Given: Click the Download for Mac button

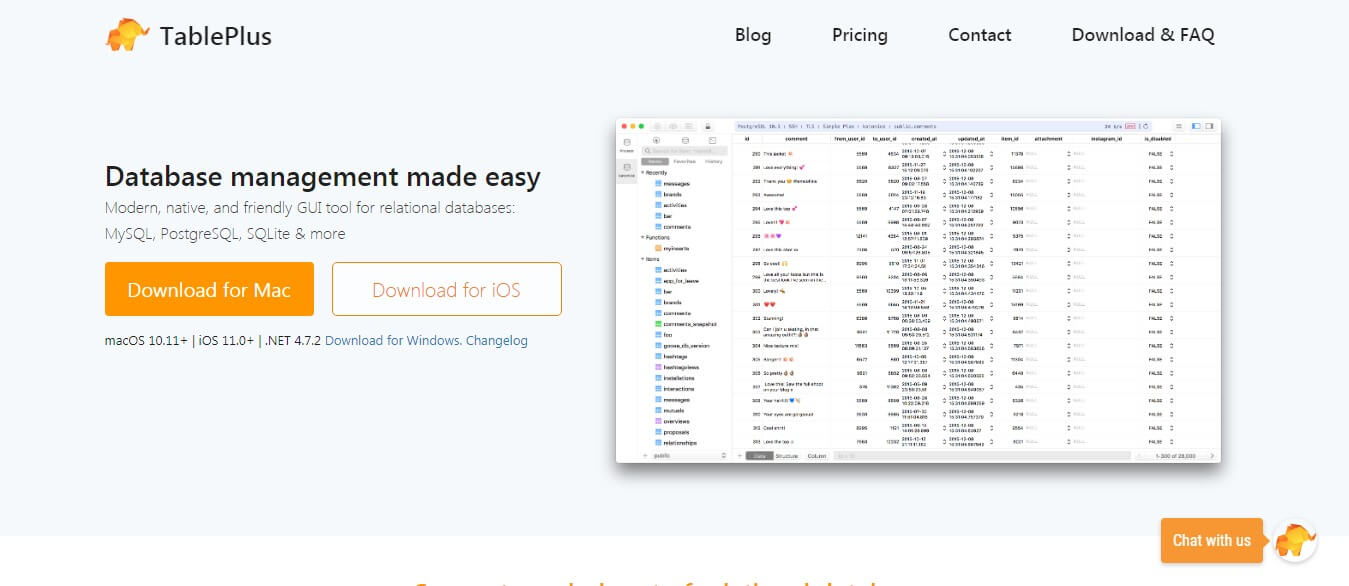Looking at the screenshot, I should tap(209, 289).
